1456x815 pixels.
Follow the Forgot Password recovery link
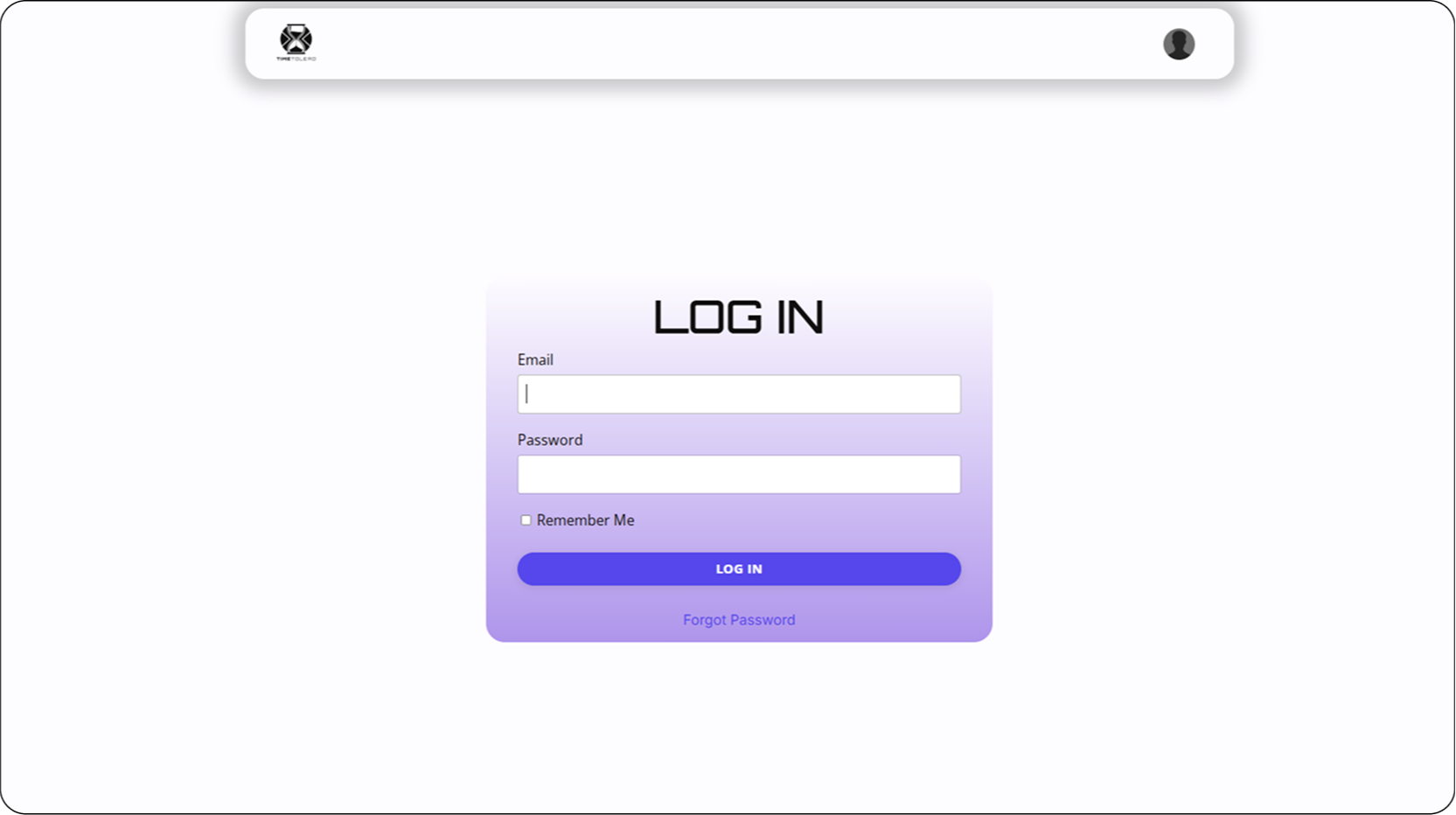click(739, 620)
